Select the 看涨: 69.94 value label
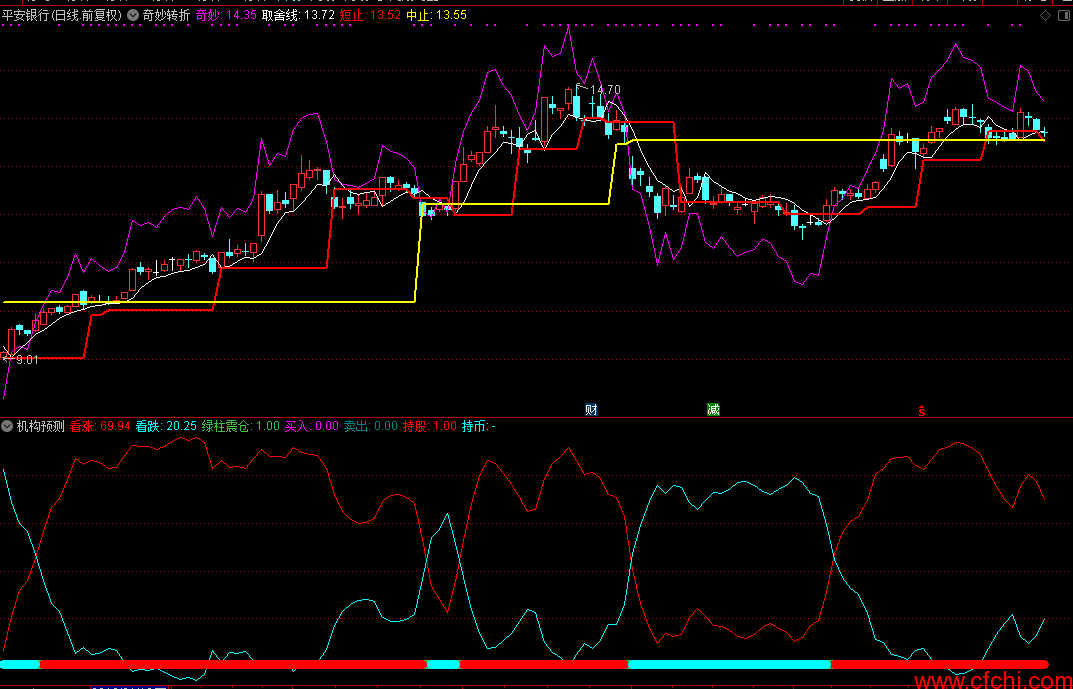Viewport: 1073px width, 689px height. coord(101,426)
